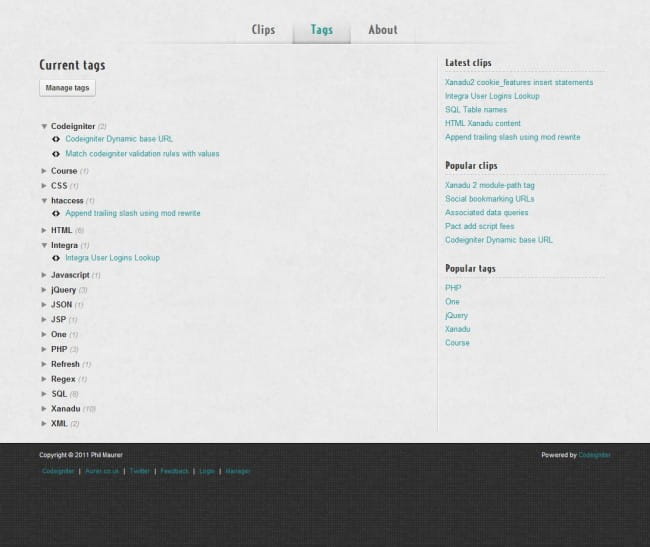Expand the HTML tag

click(44, 230)
